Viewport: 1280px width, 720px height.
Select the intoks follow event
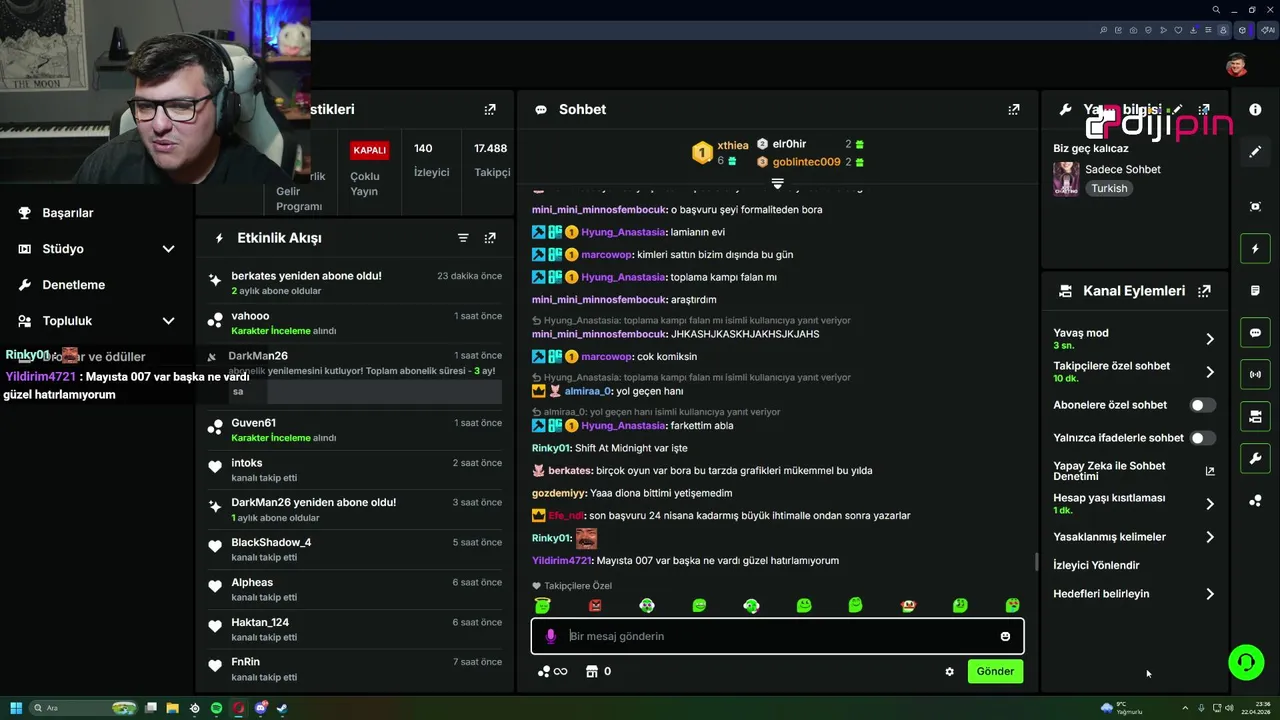coord(354,470)
